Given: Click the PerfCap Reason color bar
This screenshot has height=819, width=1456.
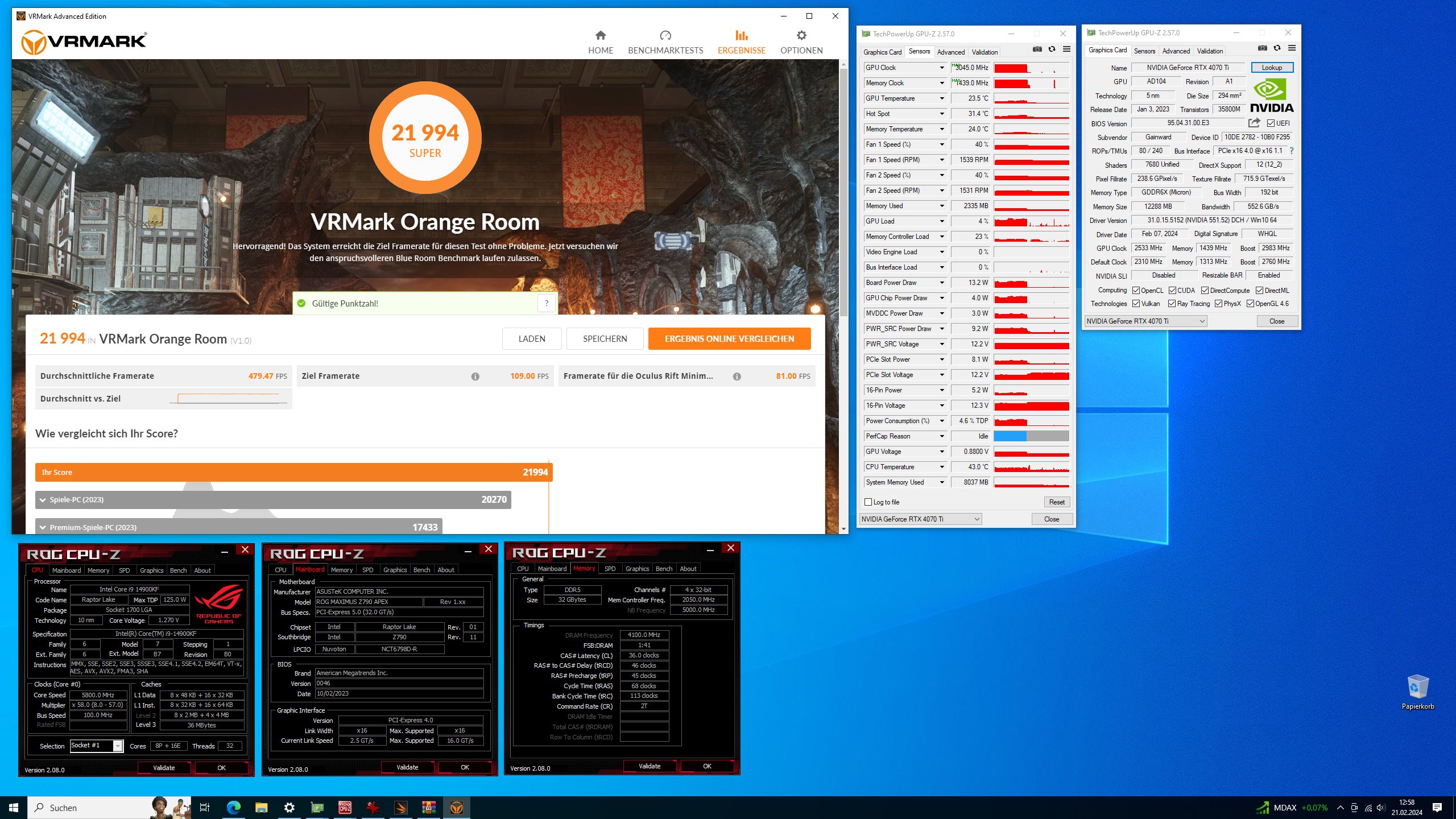Looking at the screenshot, I should tap(1032, 436).
